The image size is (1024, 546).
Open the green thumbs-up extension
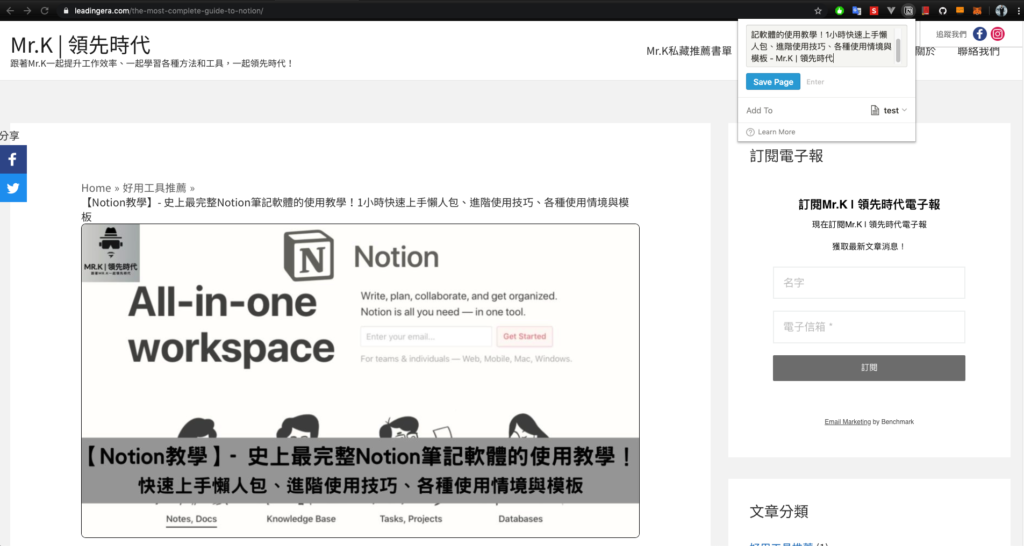click(839, 10)
